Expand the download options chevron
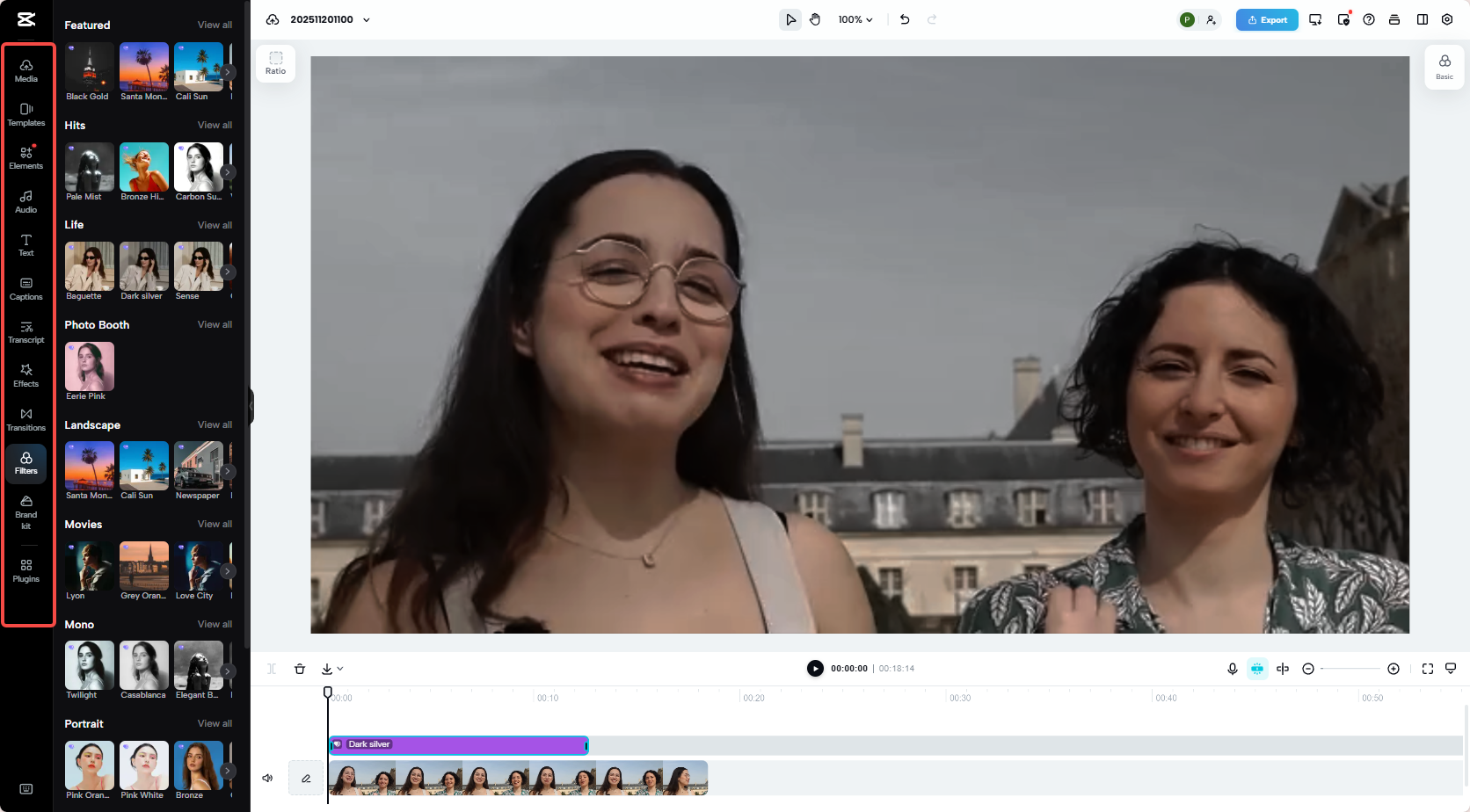Viewport: 1470px width, 812px height. pos(338,669)
